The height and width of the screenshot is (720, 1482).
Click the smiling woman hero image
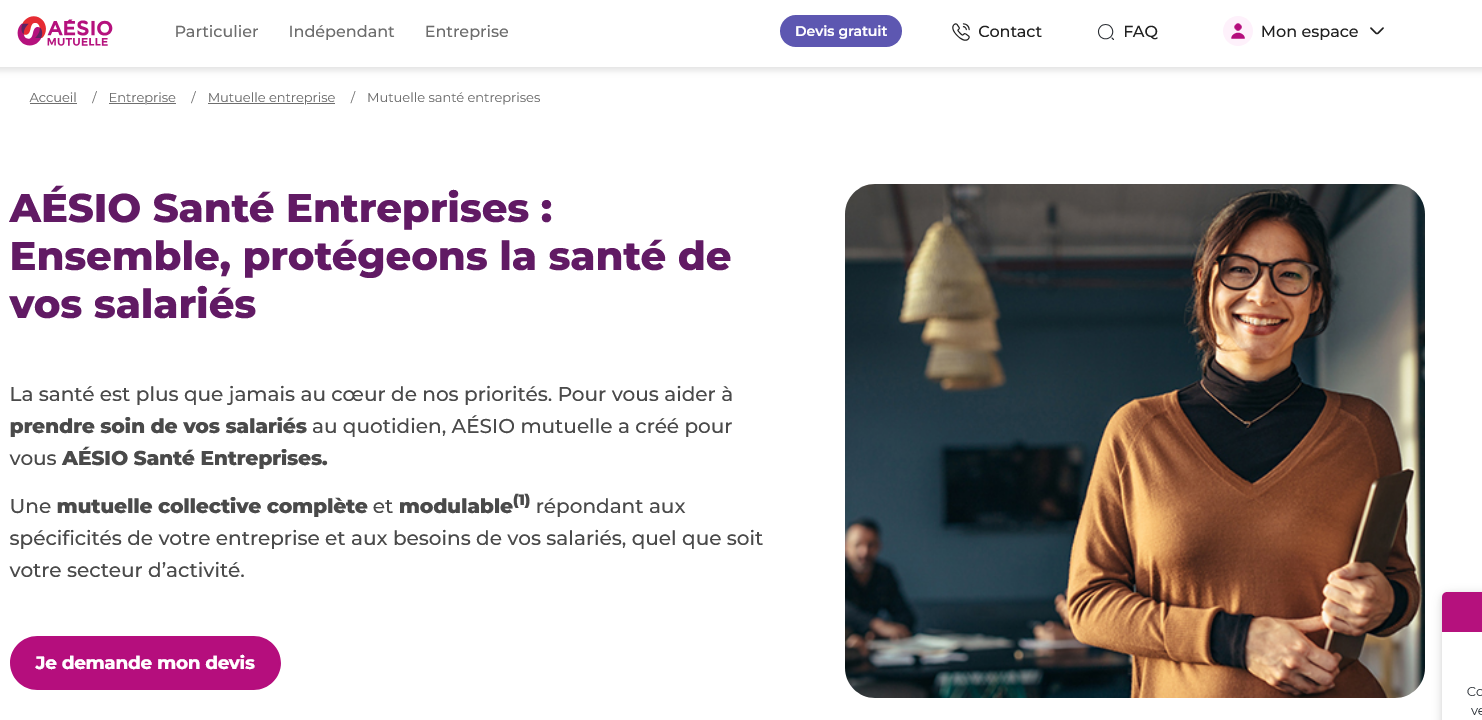[1134, 441]
